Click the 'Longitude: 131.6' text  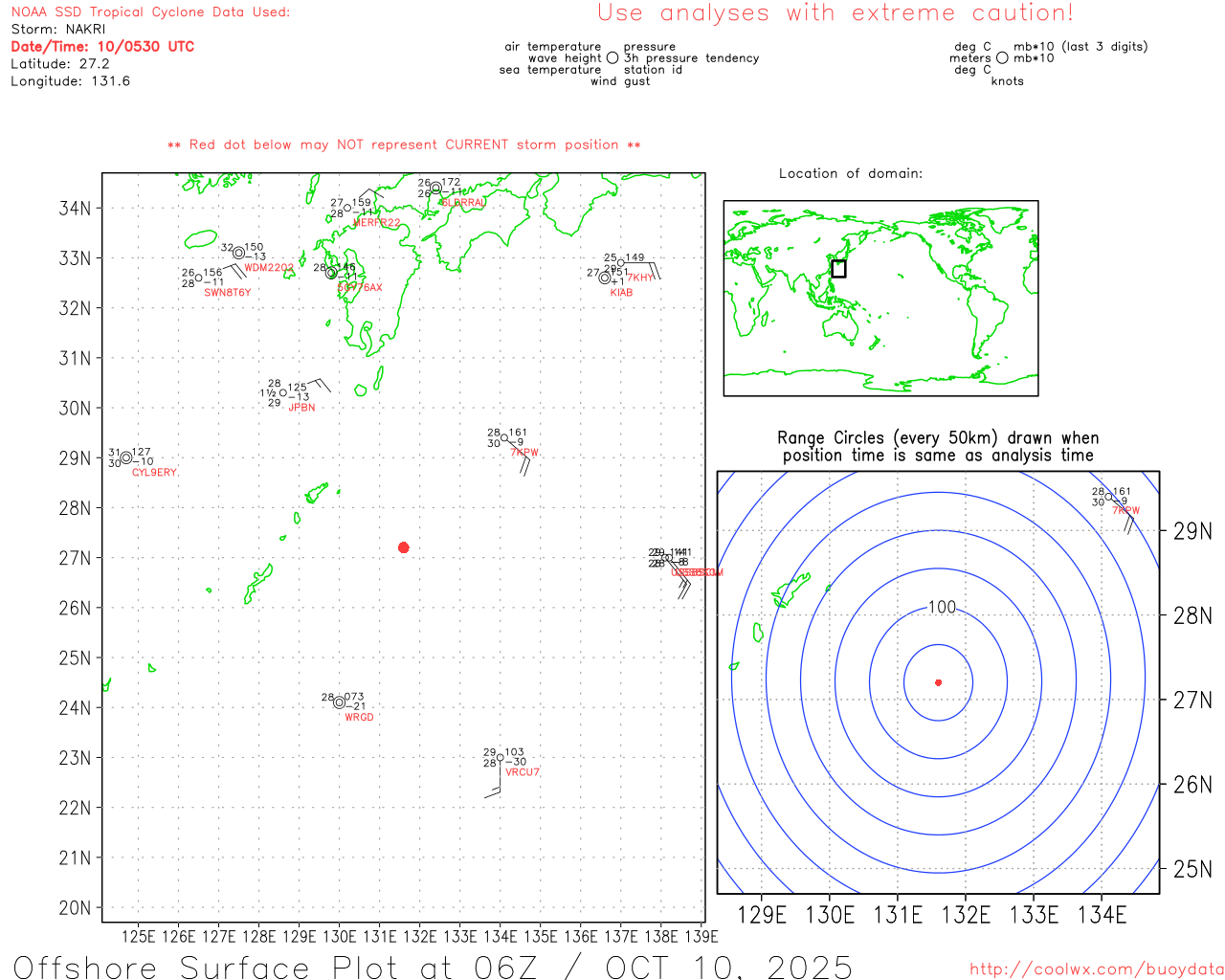(x=71, y=81)
